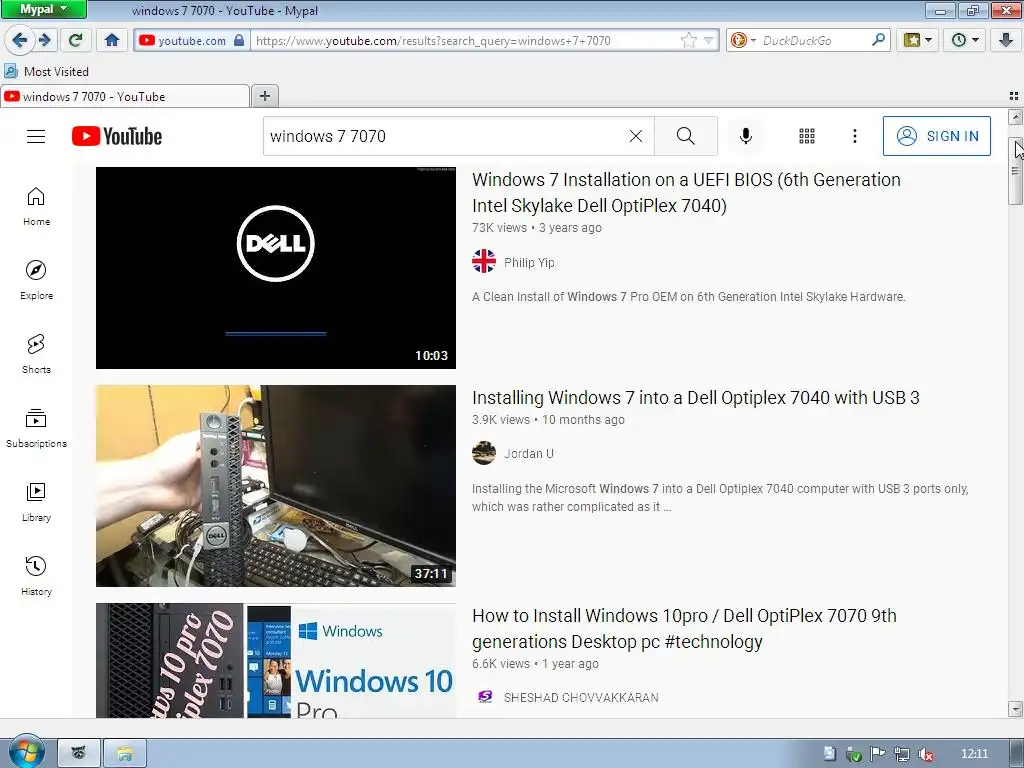1024x768 pixels.
Task: Open Library in the sidebar
Action: (x=36, y=502)
